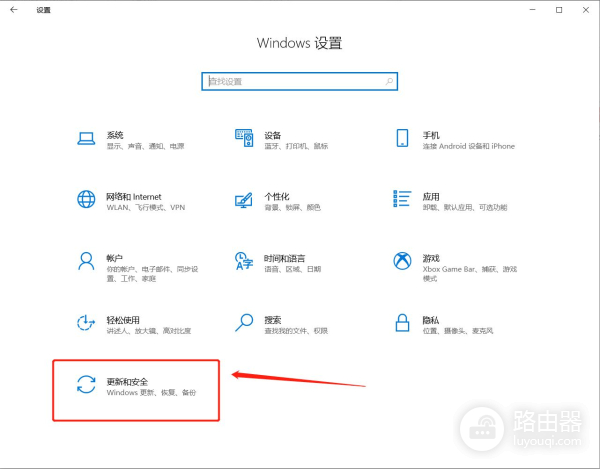This screenshot has height=469, width=600.
Task: Choose the 游戏 heading
Action: click(x=431, y=258)
